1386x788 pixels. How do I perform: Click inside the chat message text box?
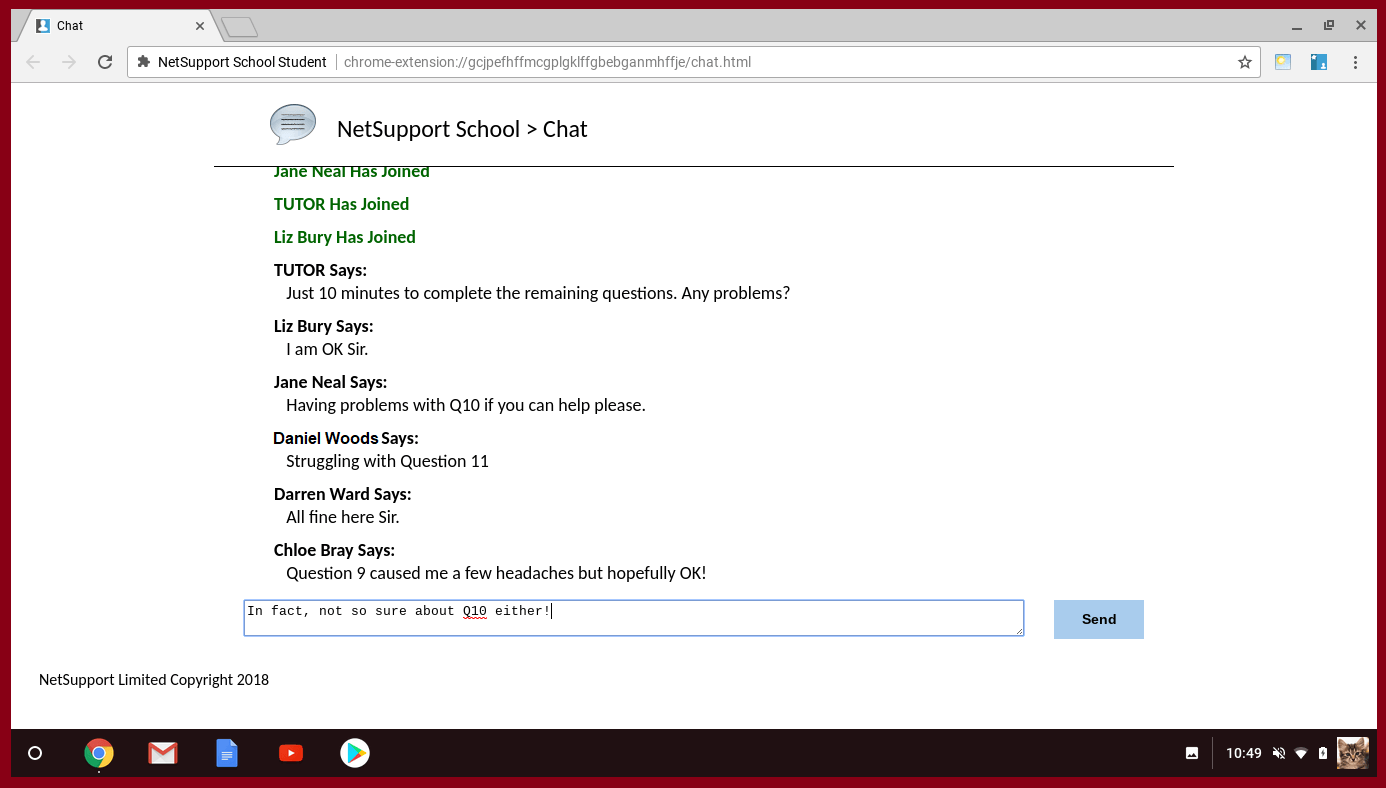coord(633,618)
